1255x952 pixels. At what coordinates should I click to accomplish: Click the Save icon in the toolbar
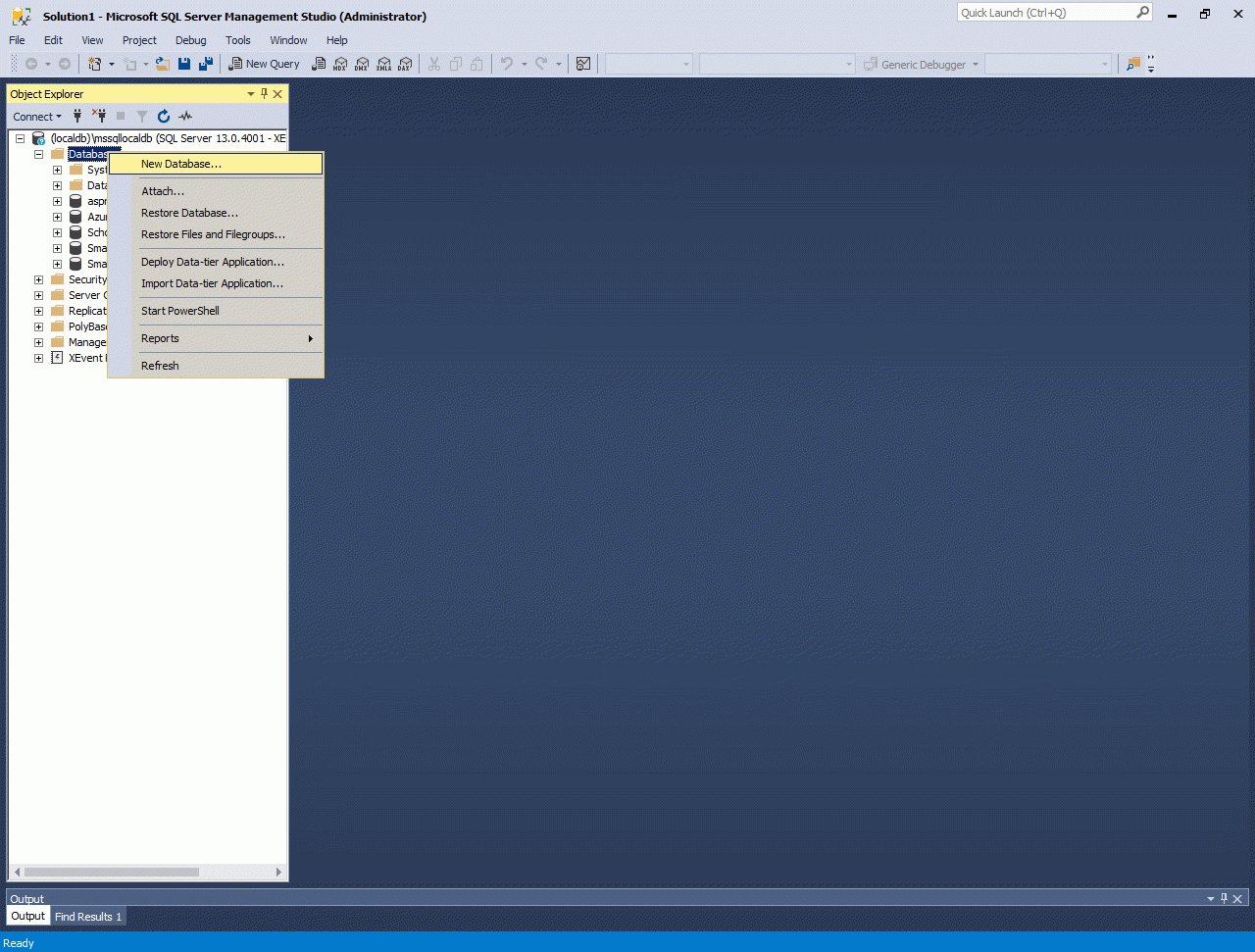(x=184, y=64)
